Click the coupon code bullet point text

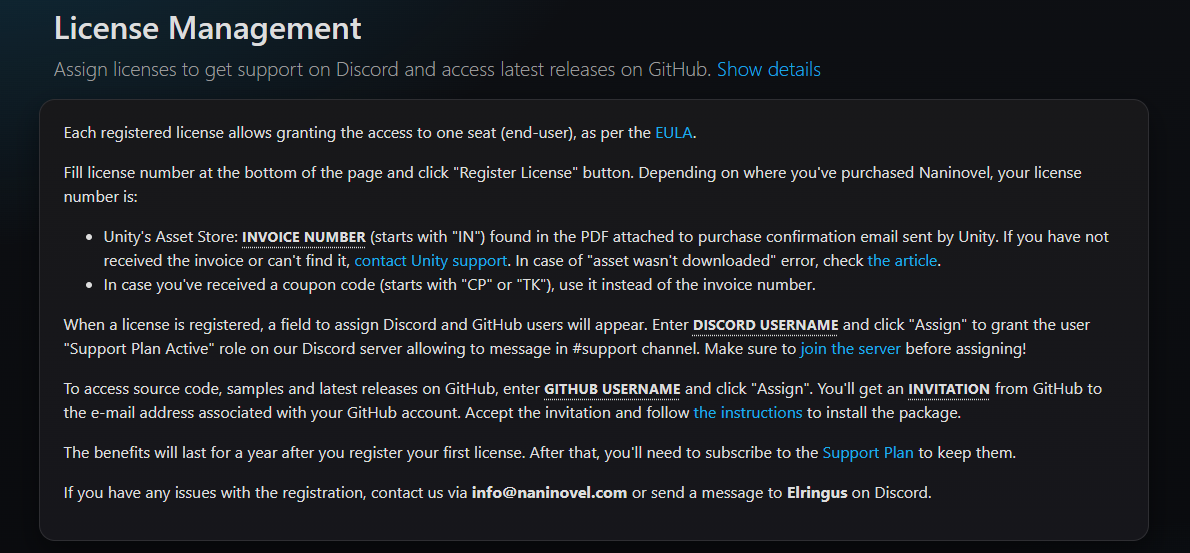pos(460,284)
